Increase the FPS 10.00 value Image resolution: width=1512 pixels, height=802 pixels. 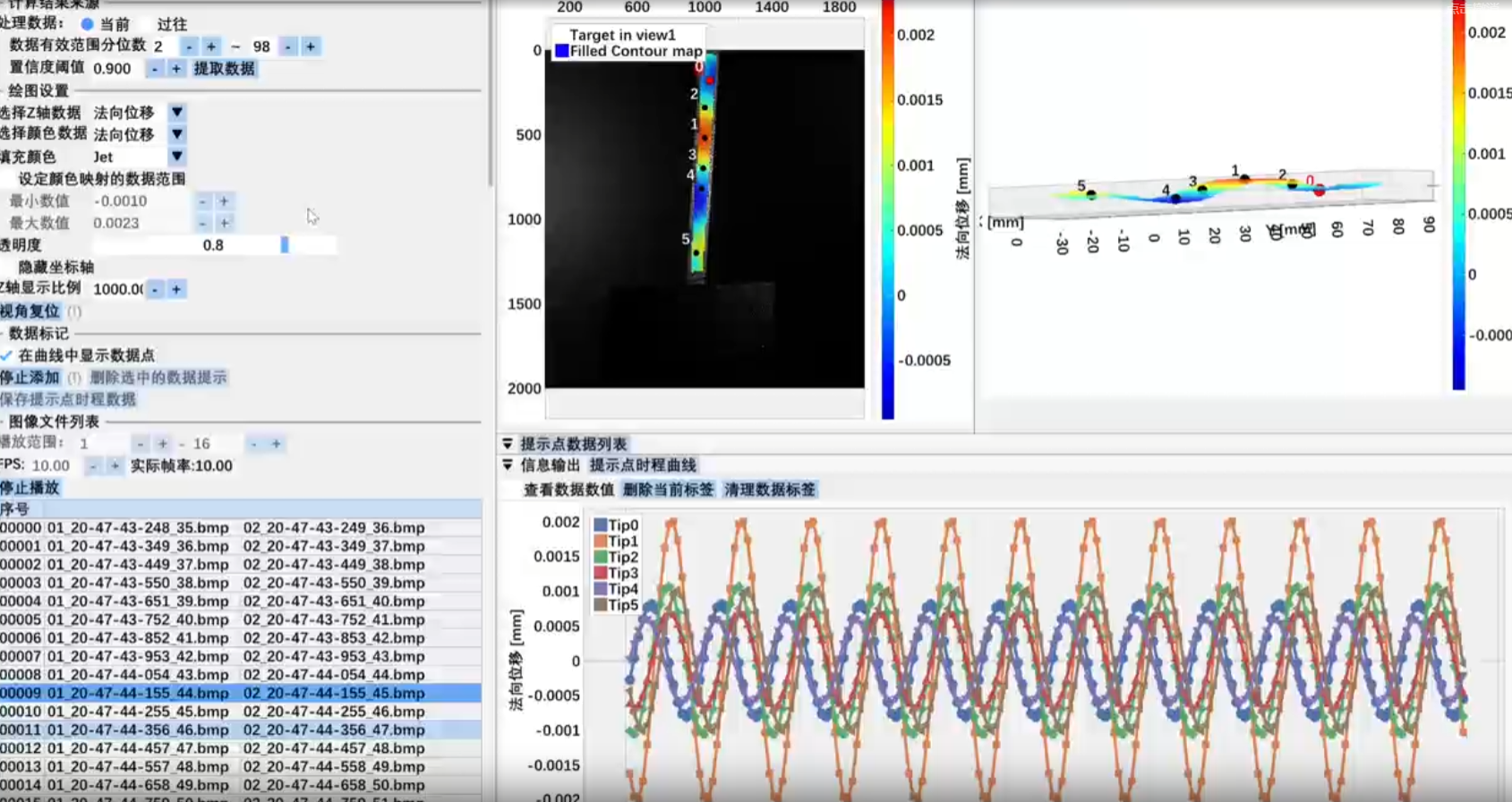[x=115, y=465]
